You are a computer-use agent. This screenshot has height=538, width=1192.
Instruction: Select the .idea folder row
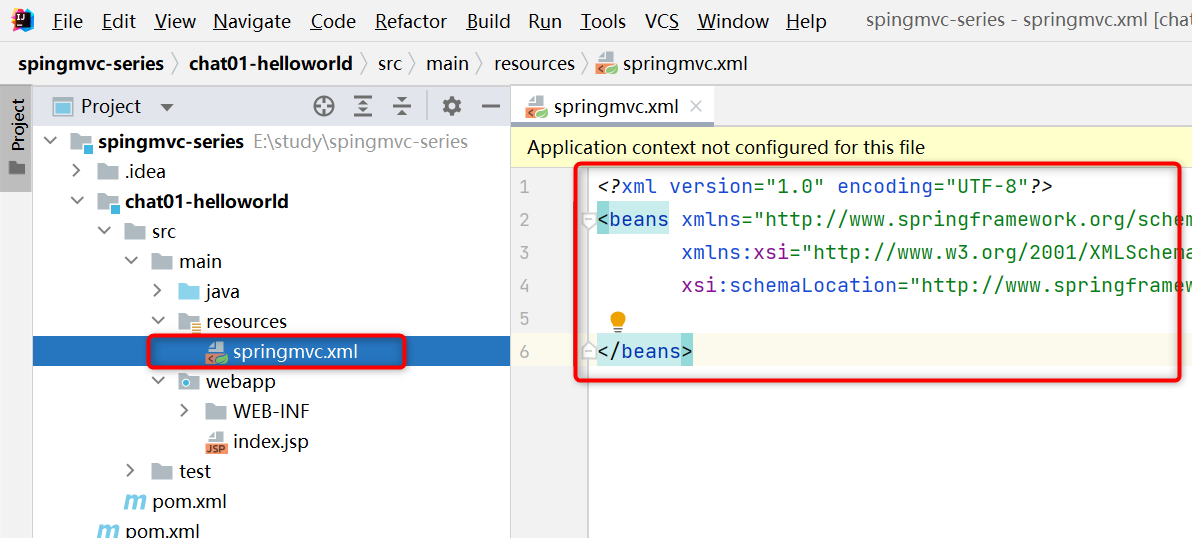click(271, 171)
